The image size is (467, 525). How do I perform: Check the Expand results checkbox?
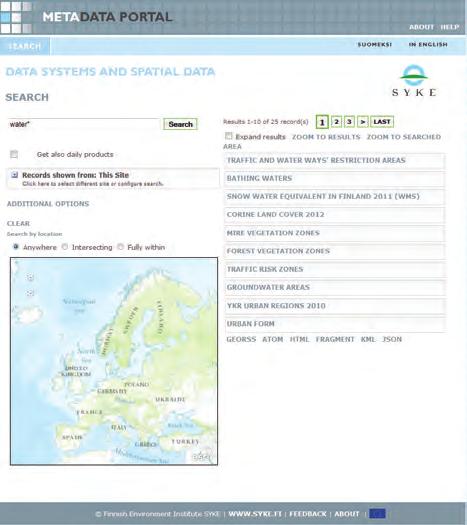pos(229,136)
